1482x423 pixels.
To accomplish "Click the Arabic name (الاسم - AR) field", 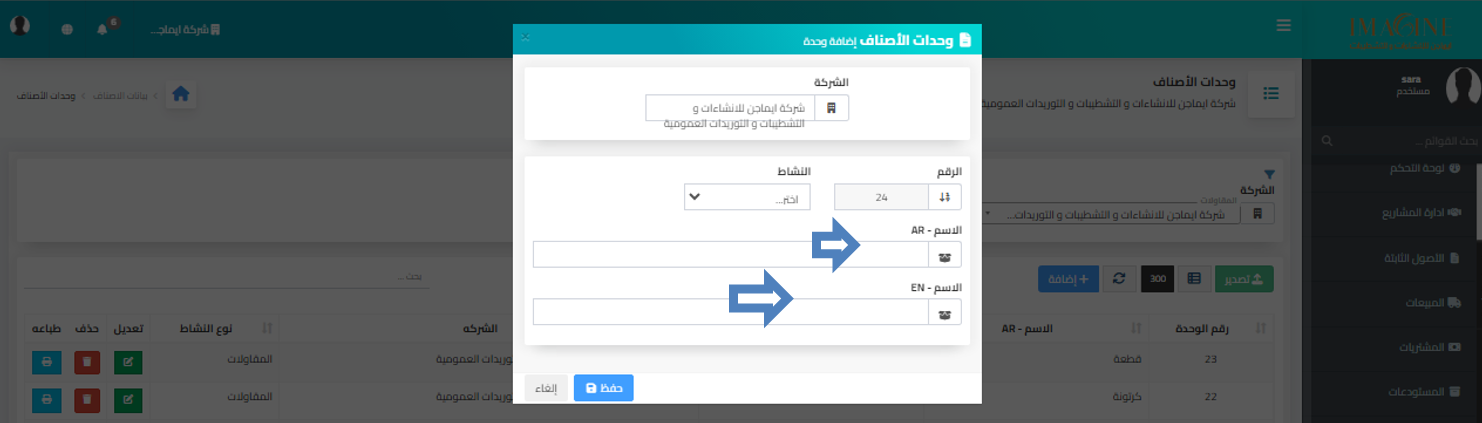I will click(x=730, y=255).
